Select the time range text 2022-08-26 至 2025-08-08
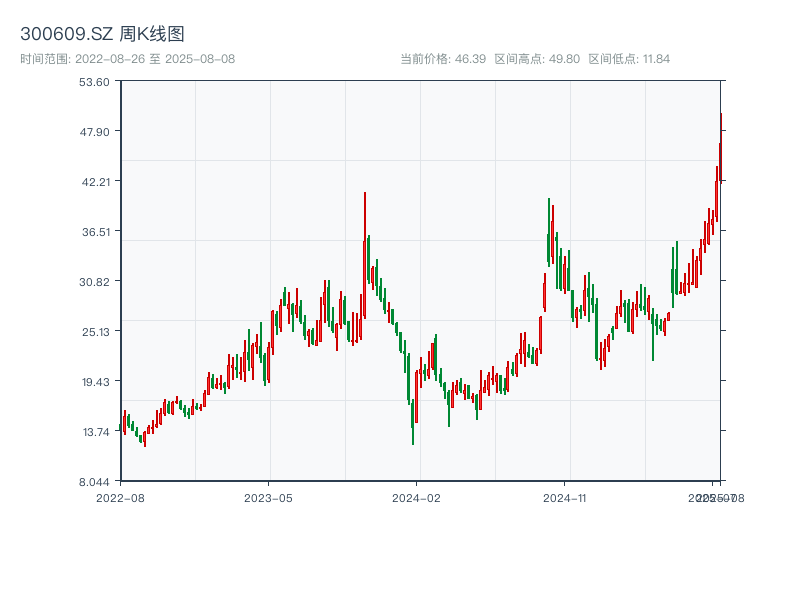The height and width of the screenshot is (600, 800). (x=127, y=59)
